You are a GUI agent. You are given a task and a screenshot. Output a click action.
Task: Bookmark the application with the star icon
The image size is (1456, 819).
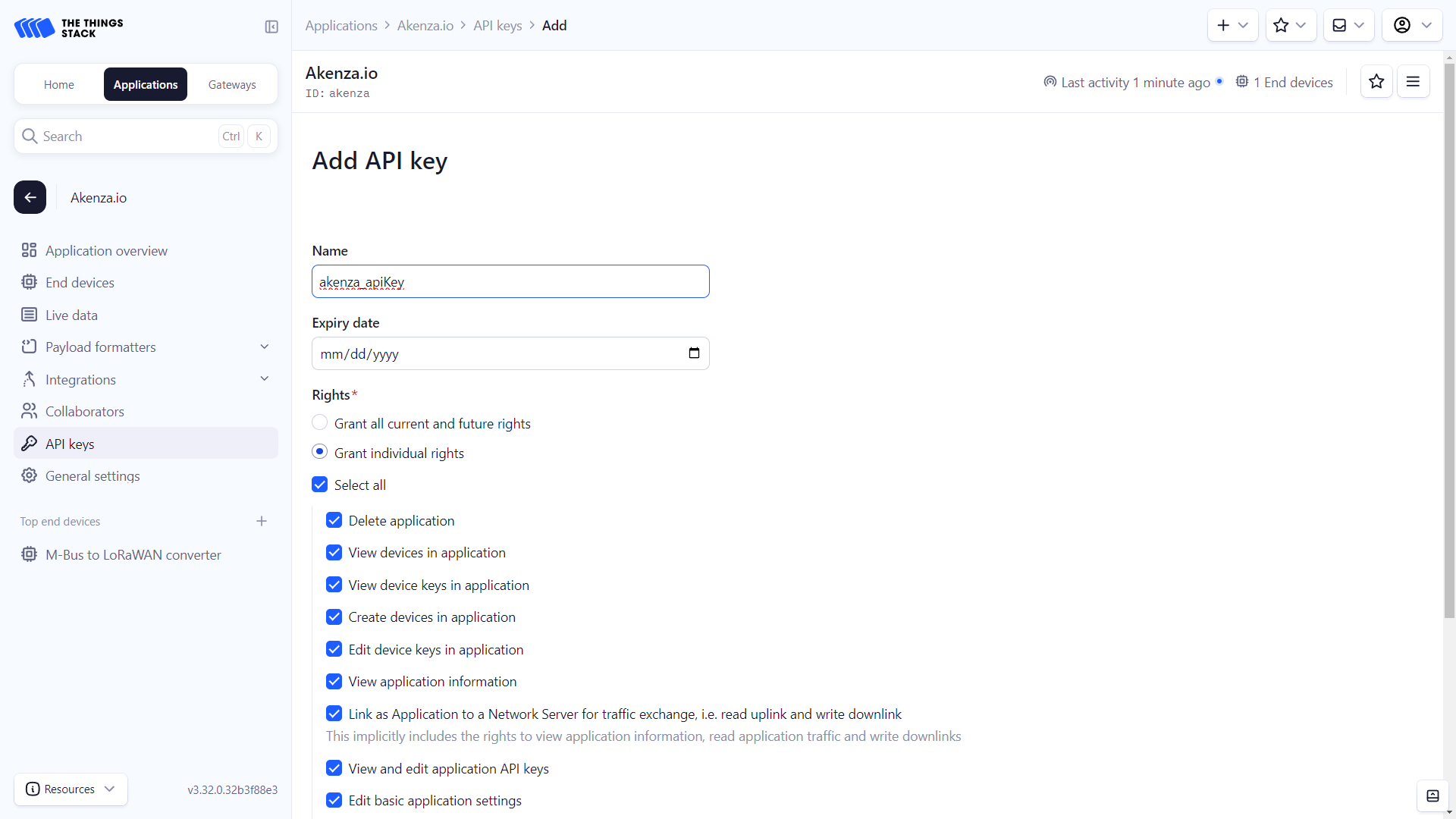pos(1376,82)
